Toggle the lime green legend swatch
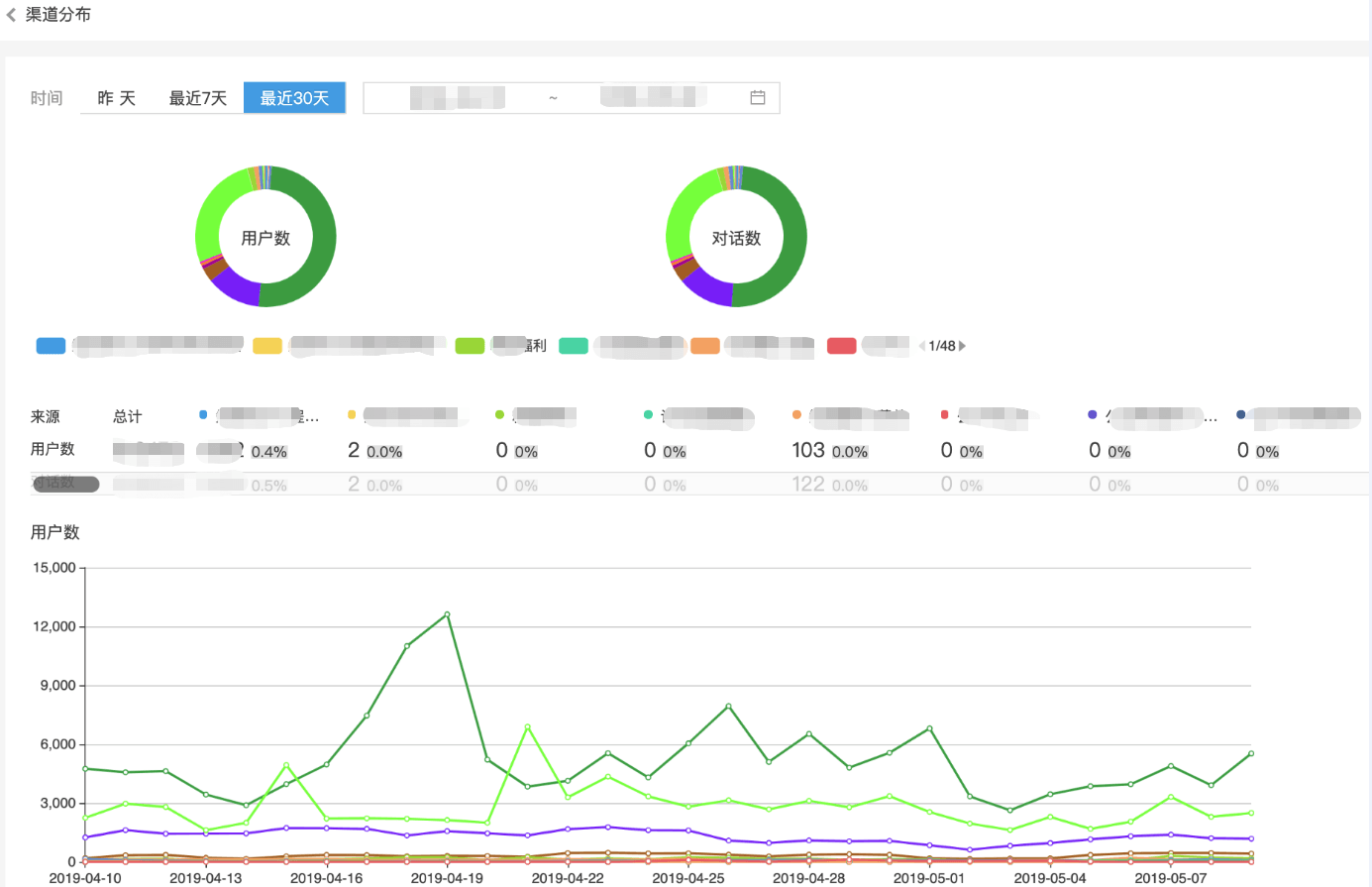Image resolution: width=1372 pixels, height=887 pixels. [x=470, y=346]
